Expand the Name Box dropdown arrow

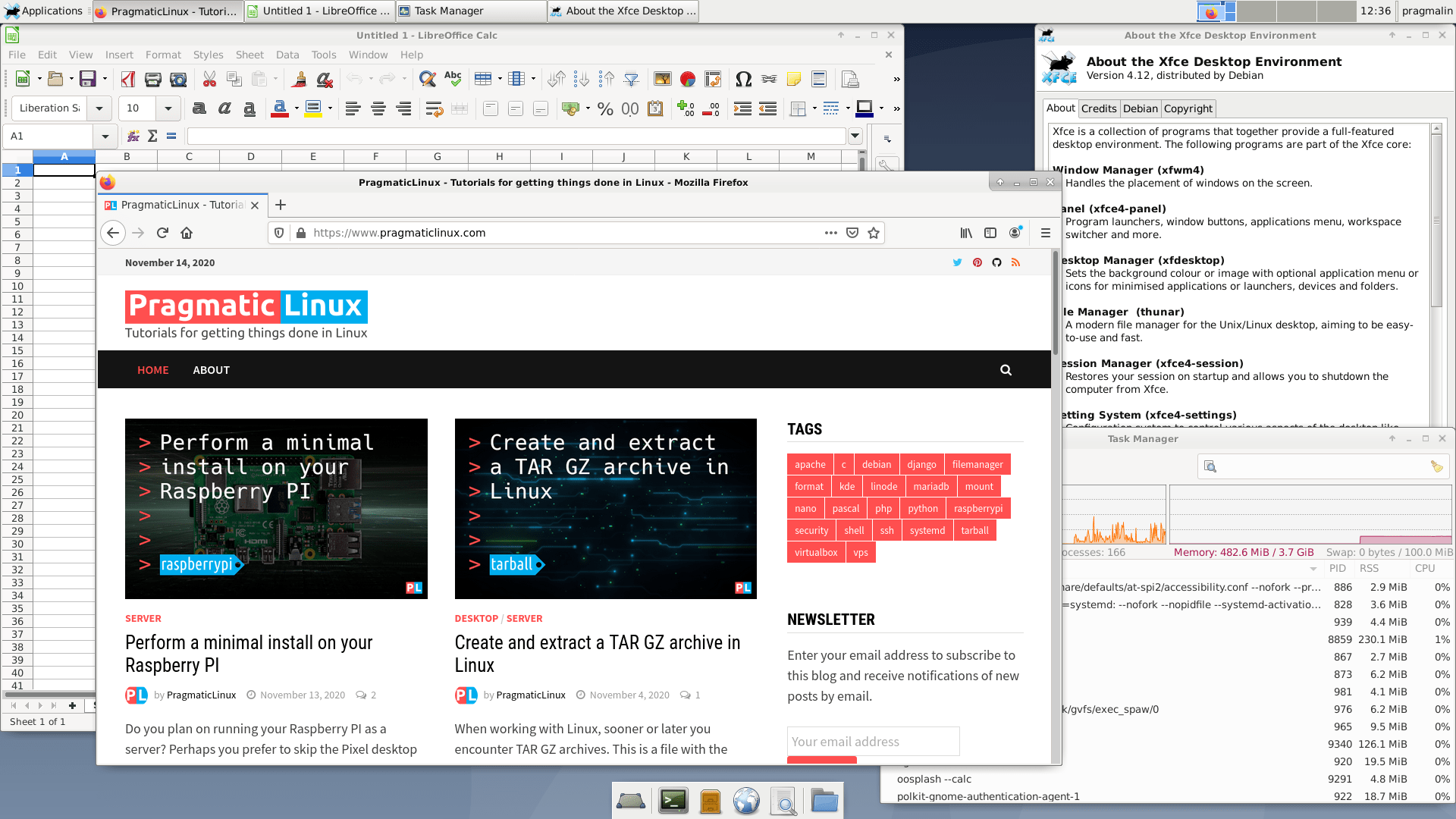(105, 136)
